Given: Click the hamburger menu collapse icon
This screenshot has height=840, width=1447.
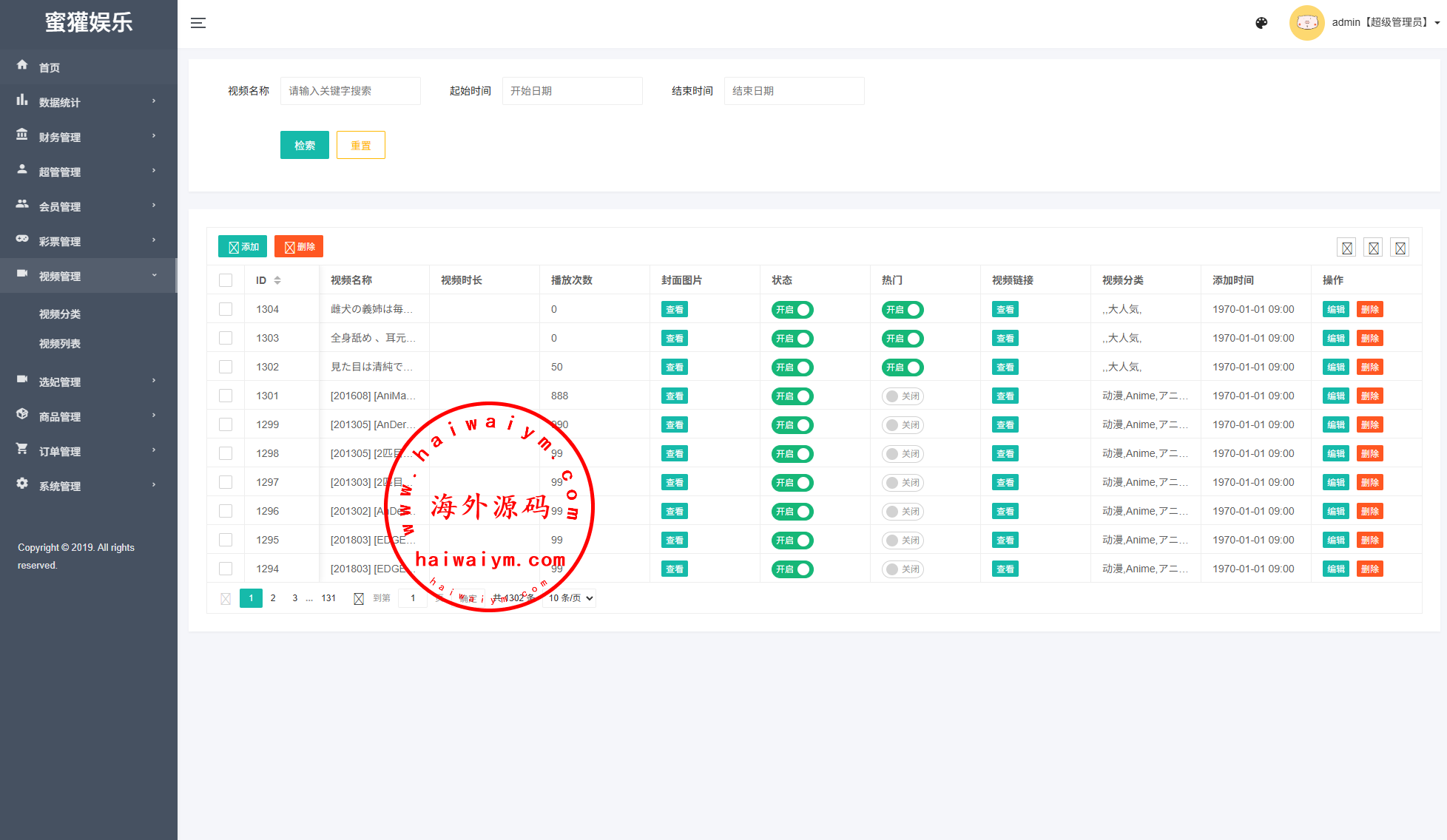Looking at the screenshot, I should pyautogui.click(x=198, y=23).
